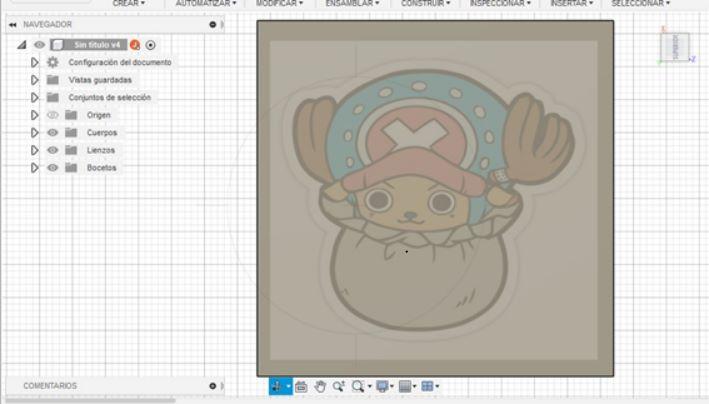The height and width of the screenshot is (404, 709).
Task: Expand the Origen folder triangle
Action: 34,115
